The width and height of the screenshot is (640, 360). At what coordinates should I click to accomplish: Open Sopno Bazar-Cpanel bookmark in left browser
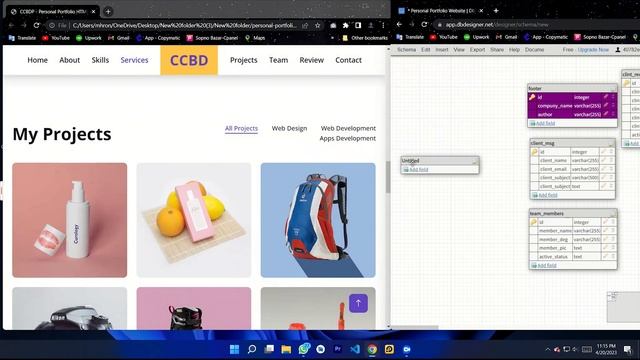click(212, 38)
